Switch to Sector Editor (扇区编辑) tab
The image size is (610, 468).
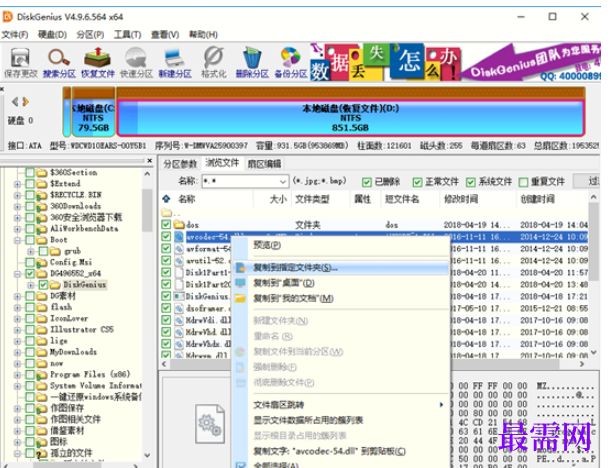[x=264, y=164]
